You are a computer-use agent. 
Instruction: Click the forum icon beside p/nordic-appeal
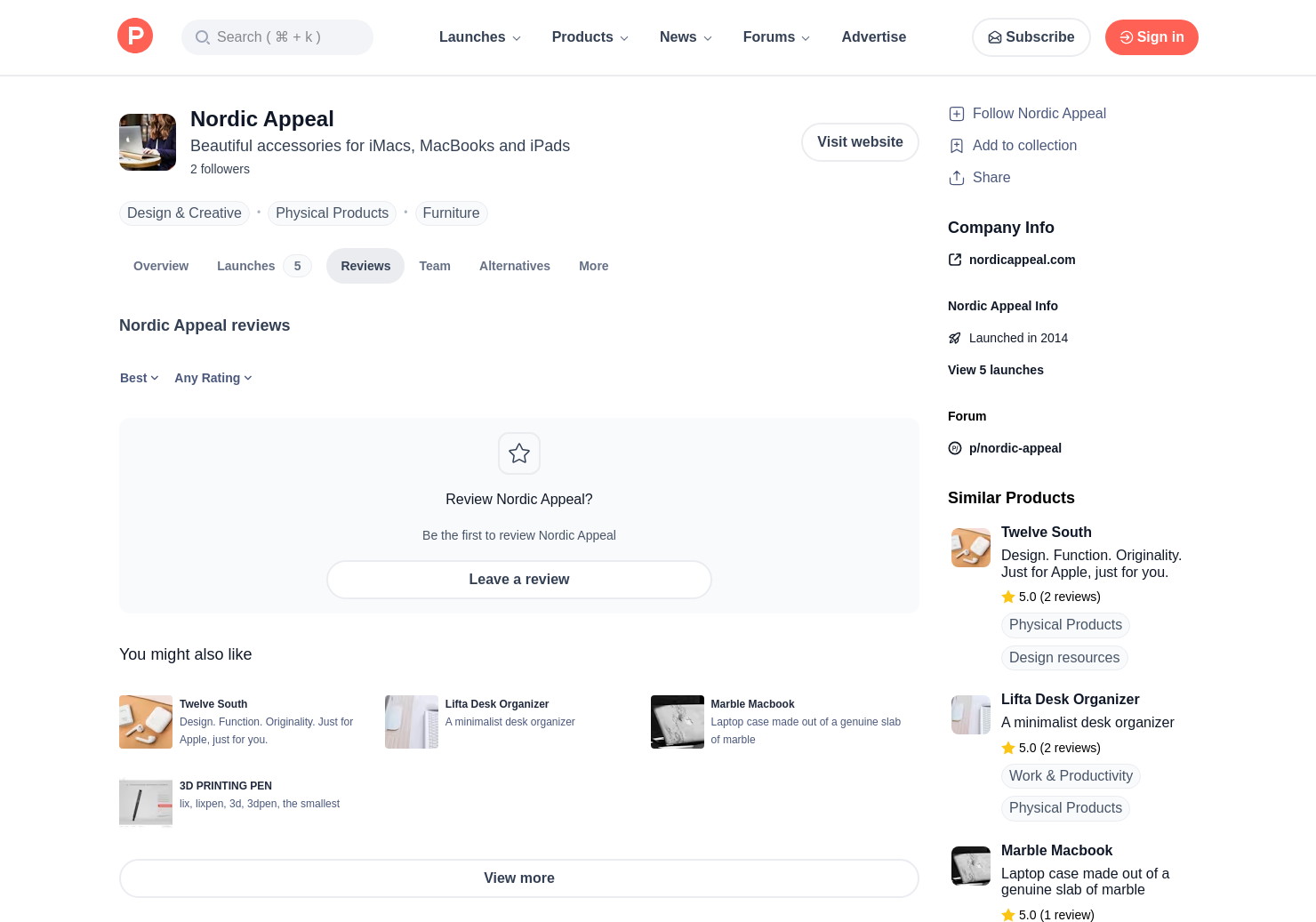point(955,448)
